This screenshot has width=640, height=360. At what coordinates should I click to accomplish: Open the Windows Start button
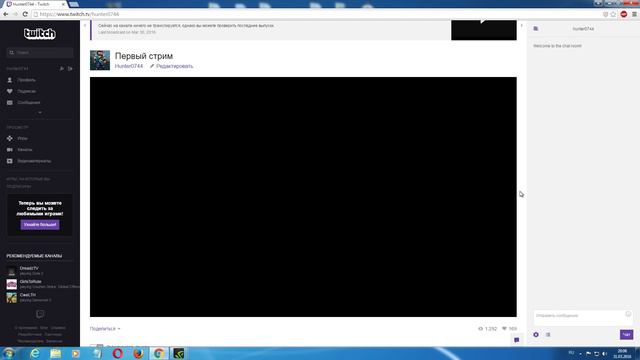point(9,353)
